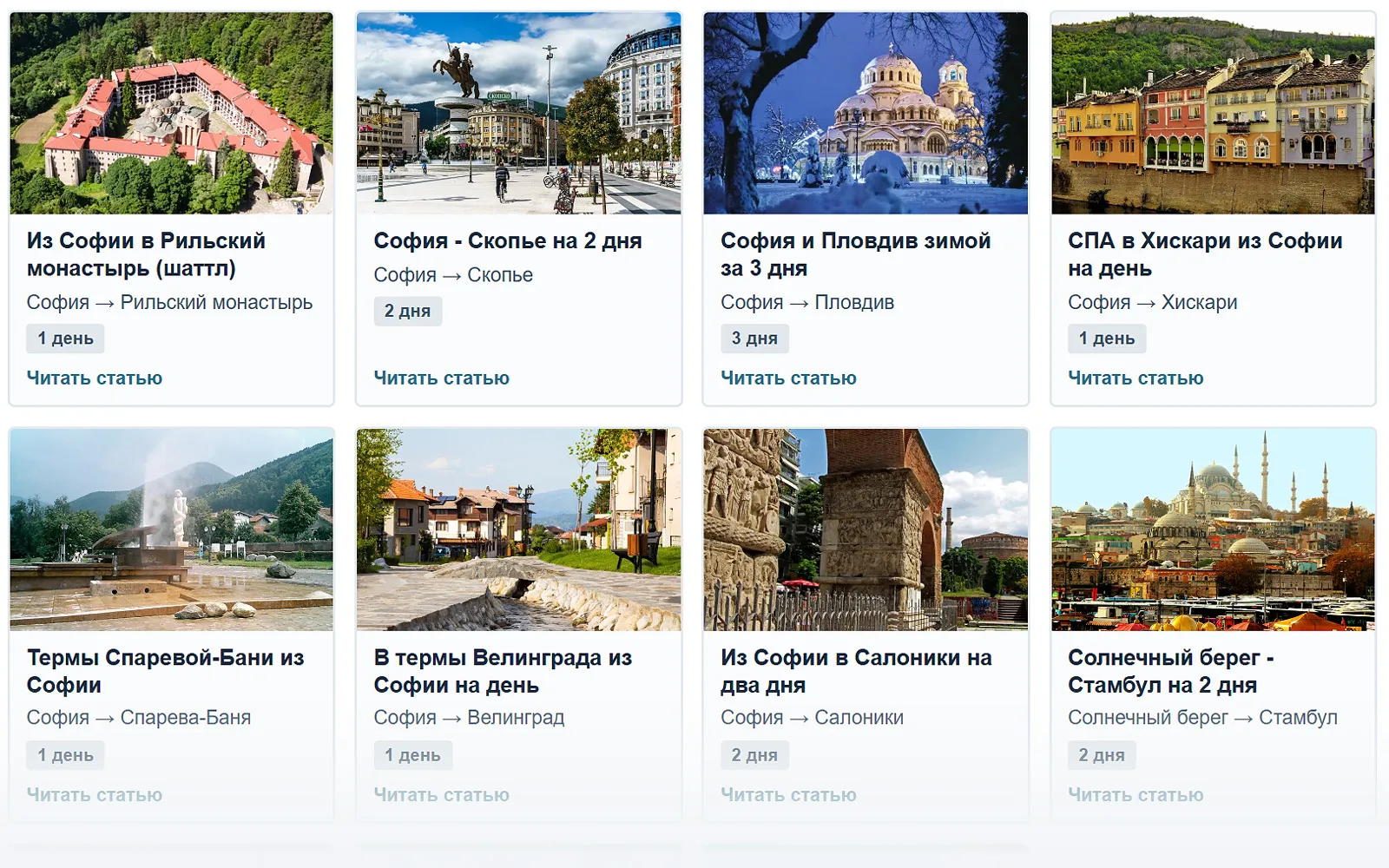Click 'Читать статью' on the Sapareva Banya card

(x=95, y=794)
